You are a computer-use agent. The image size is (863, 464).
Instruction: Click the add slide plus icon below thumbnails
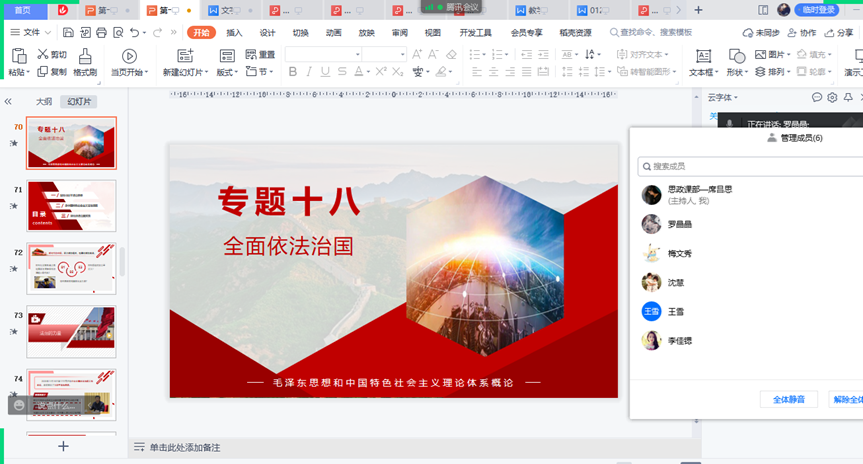point(63,446)
